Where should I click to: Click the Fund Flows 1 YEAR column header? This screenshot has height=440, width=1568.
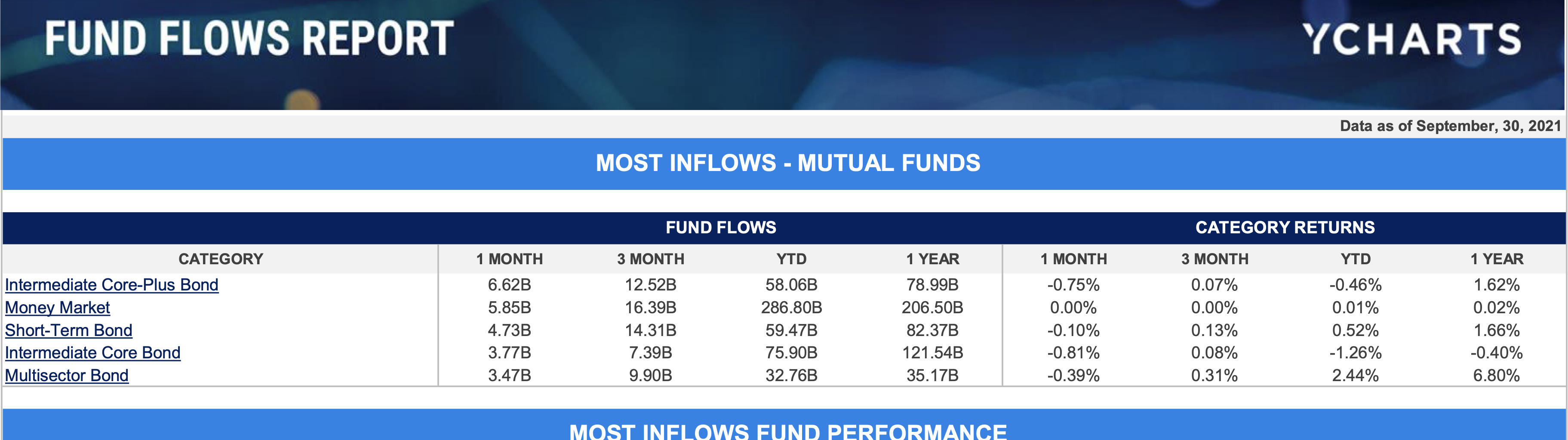(x=932, y=259)
